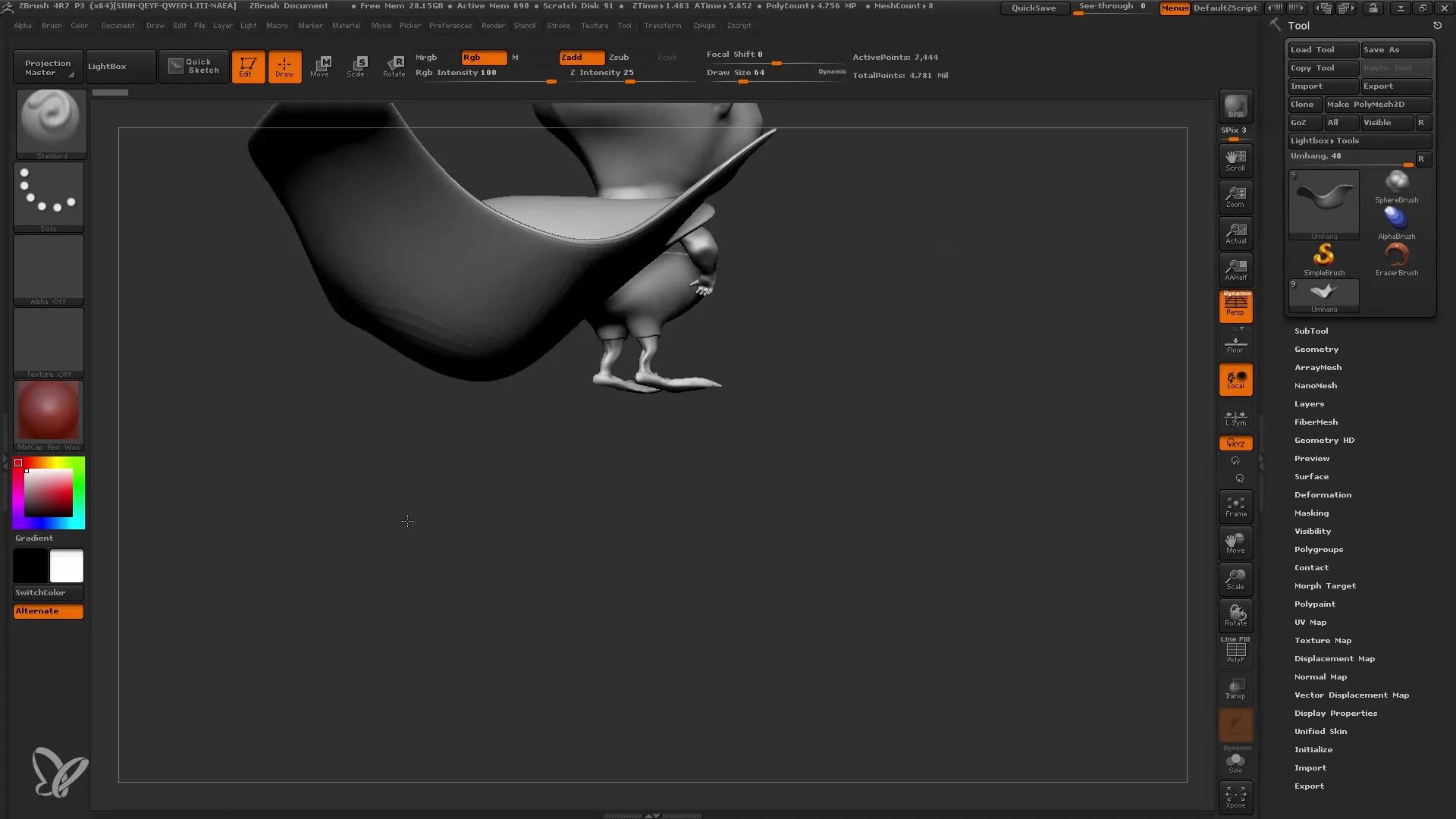Click the Load Tool button
Screen dimensions: 1456x819
[1323, 50]
